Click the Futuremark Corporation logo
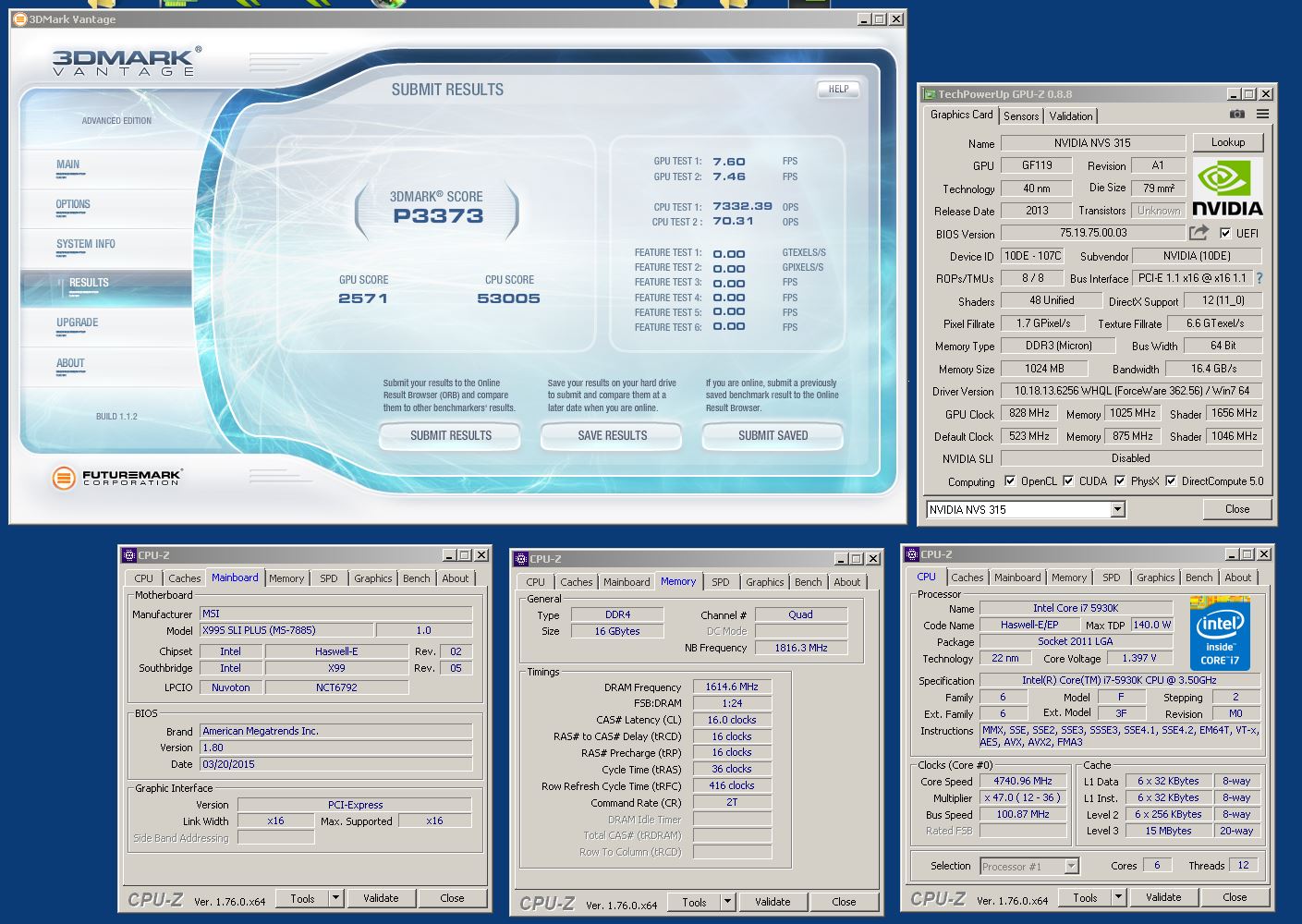Image resolution: width=1302 pixels, height=924 pixels. pyautogui.click(x=116, y=478)
